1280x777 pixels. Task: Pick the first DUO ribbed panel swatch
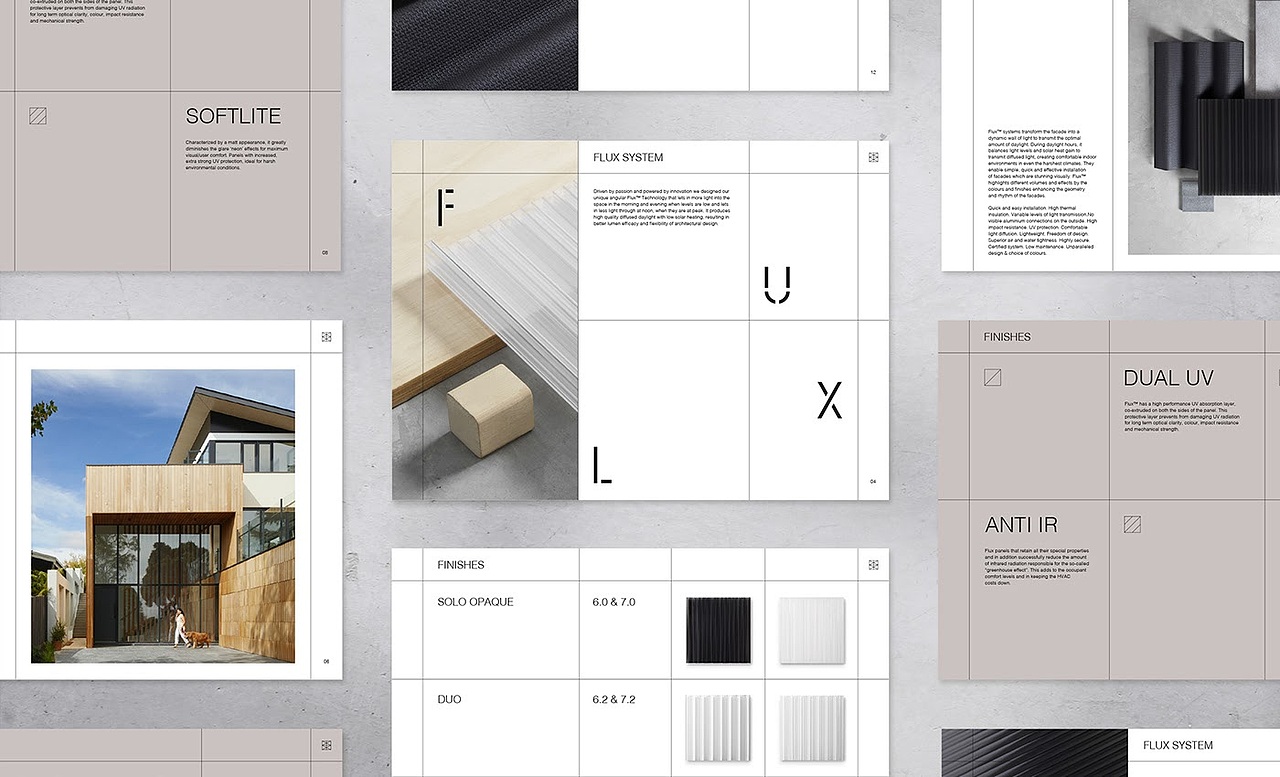pyautogui.click(x=718, y=728)
